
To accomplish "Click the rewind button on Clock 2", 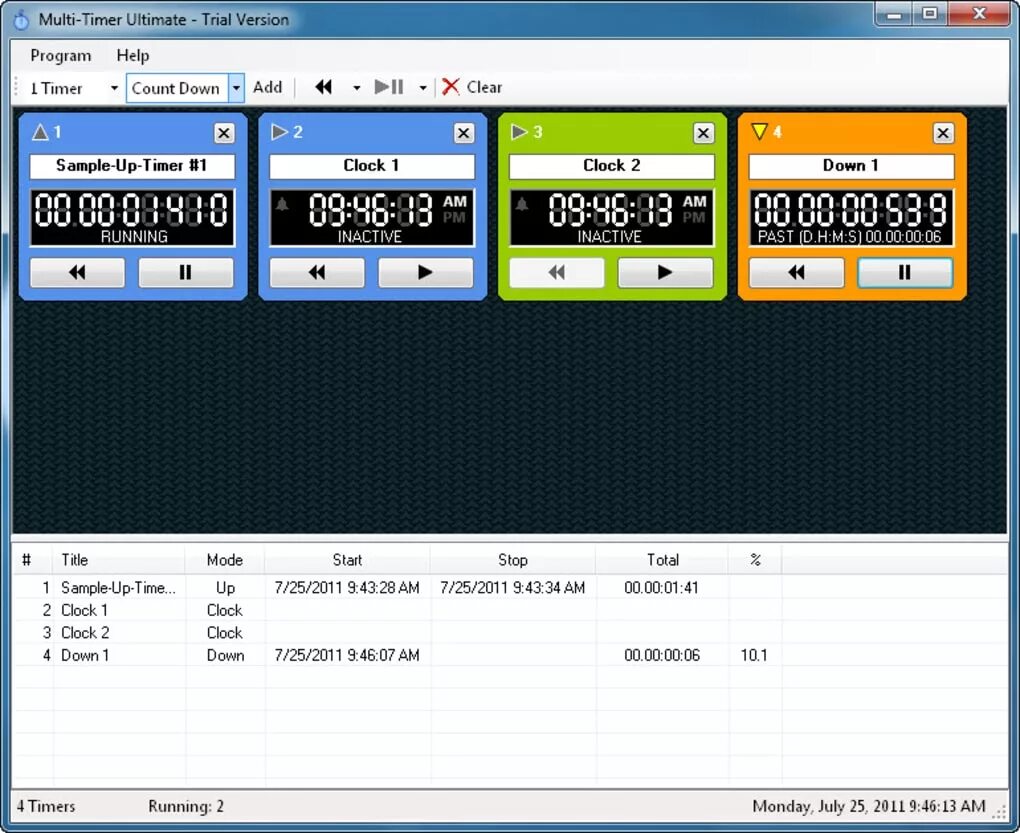I will (x=556, y=272).
